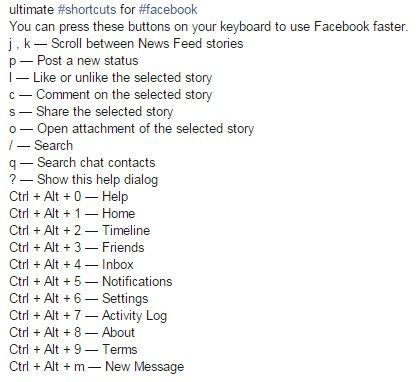Click the word 'Inbox' in the list
The image size is (420, 382).
(118, 265)
